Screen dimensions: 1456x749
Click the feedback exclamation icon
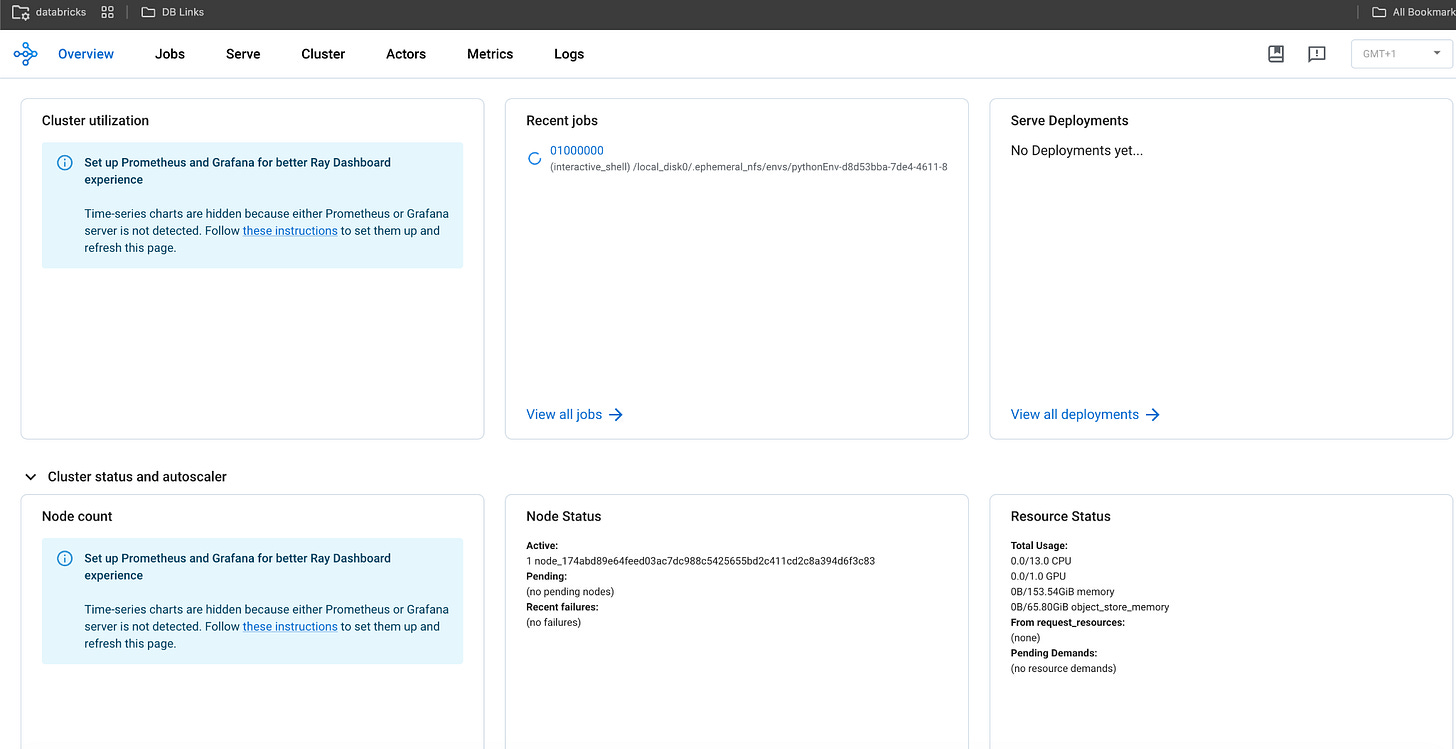1317,54
